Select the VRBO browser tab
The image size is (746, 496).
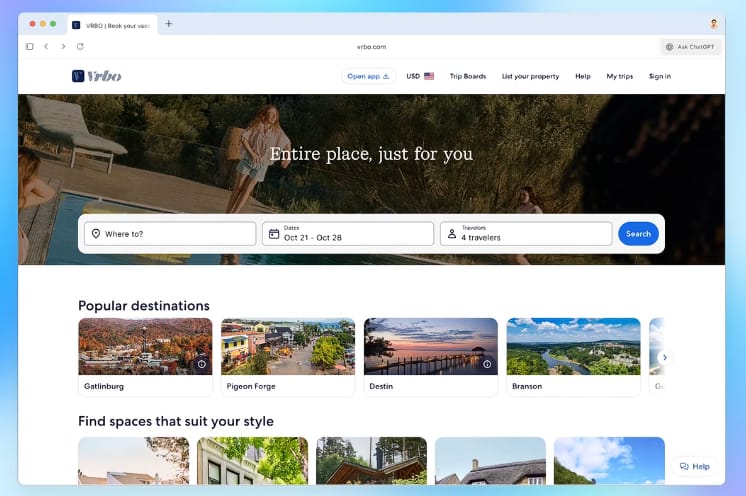[113, 25]
